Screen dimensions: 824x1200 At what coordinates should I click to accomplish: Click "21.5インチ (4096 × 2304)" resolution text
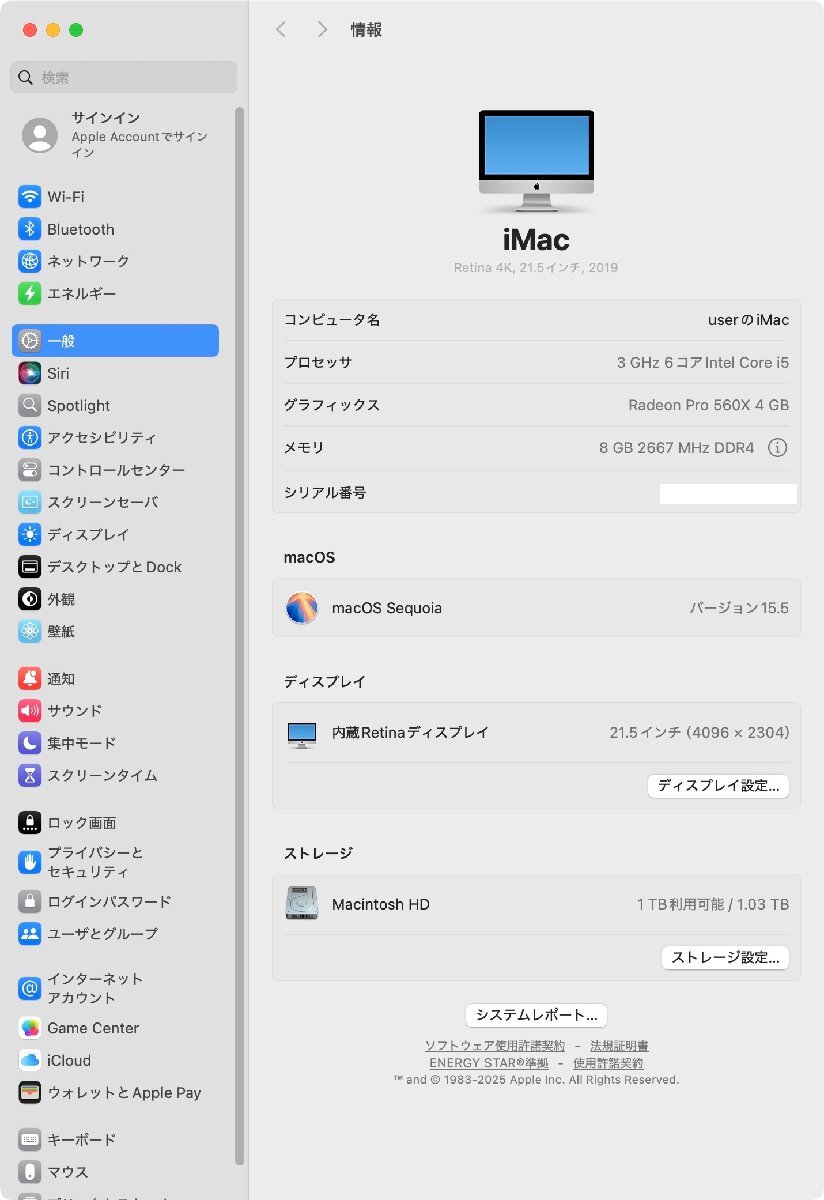coord(700,733)
